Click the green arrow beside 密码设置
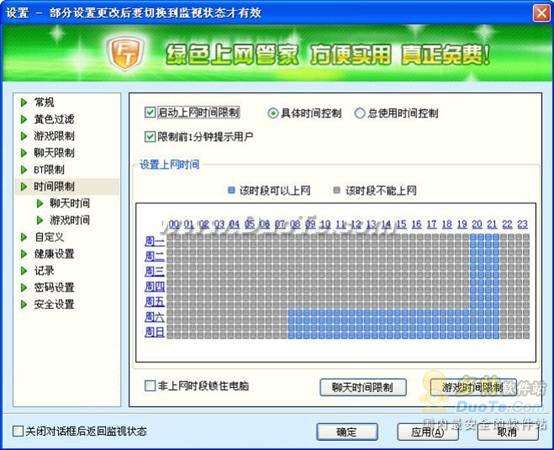554x450 pixels. [x=24, y=287]
